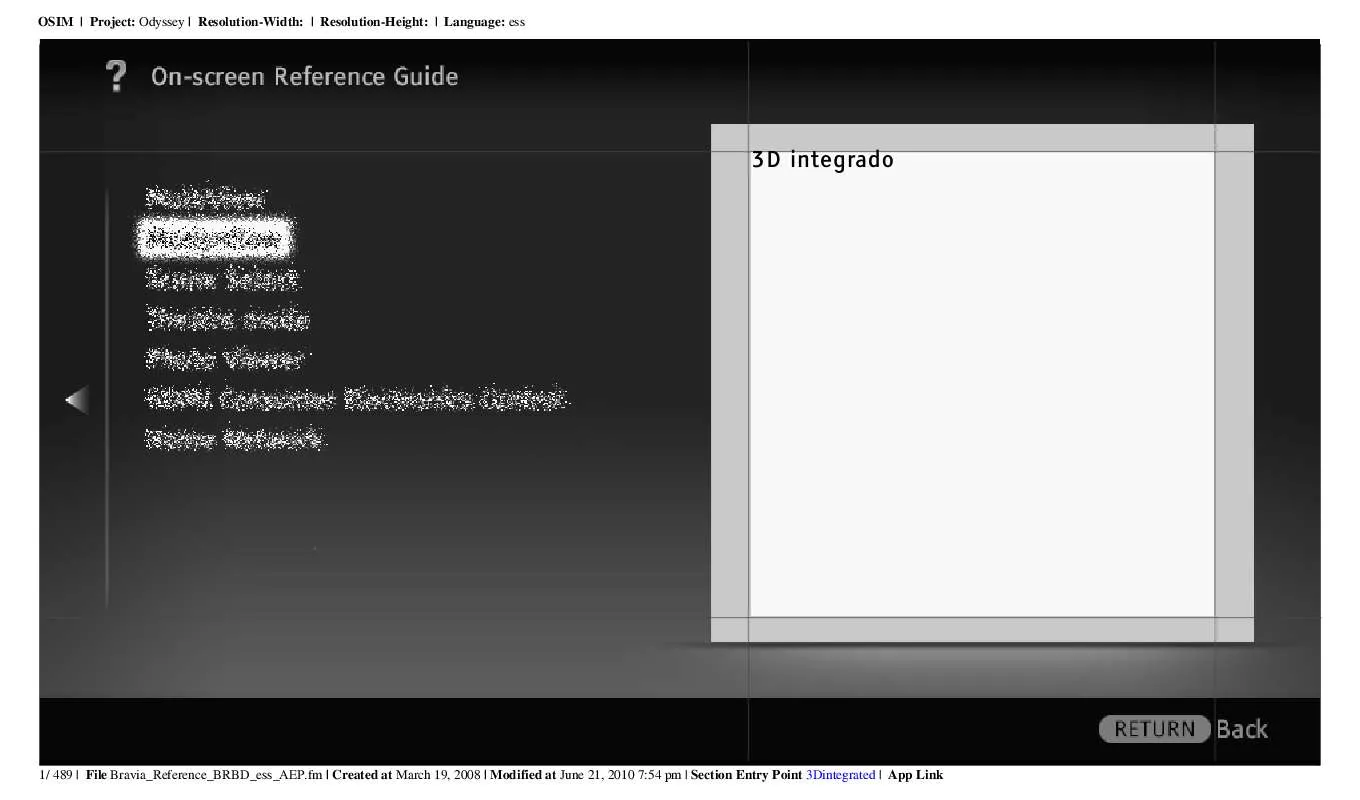
Task: Click the On-screen Reference Guide title
Action: click(x=305, y=77)
